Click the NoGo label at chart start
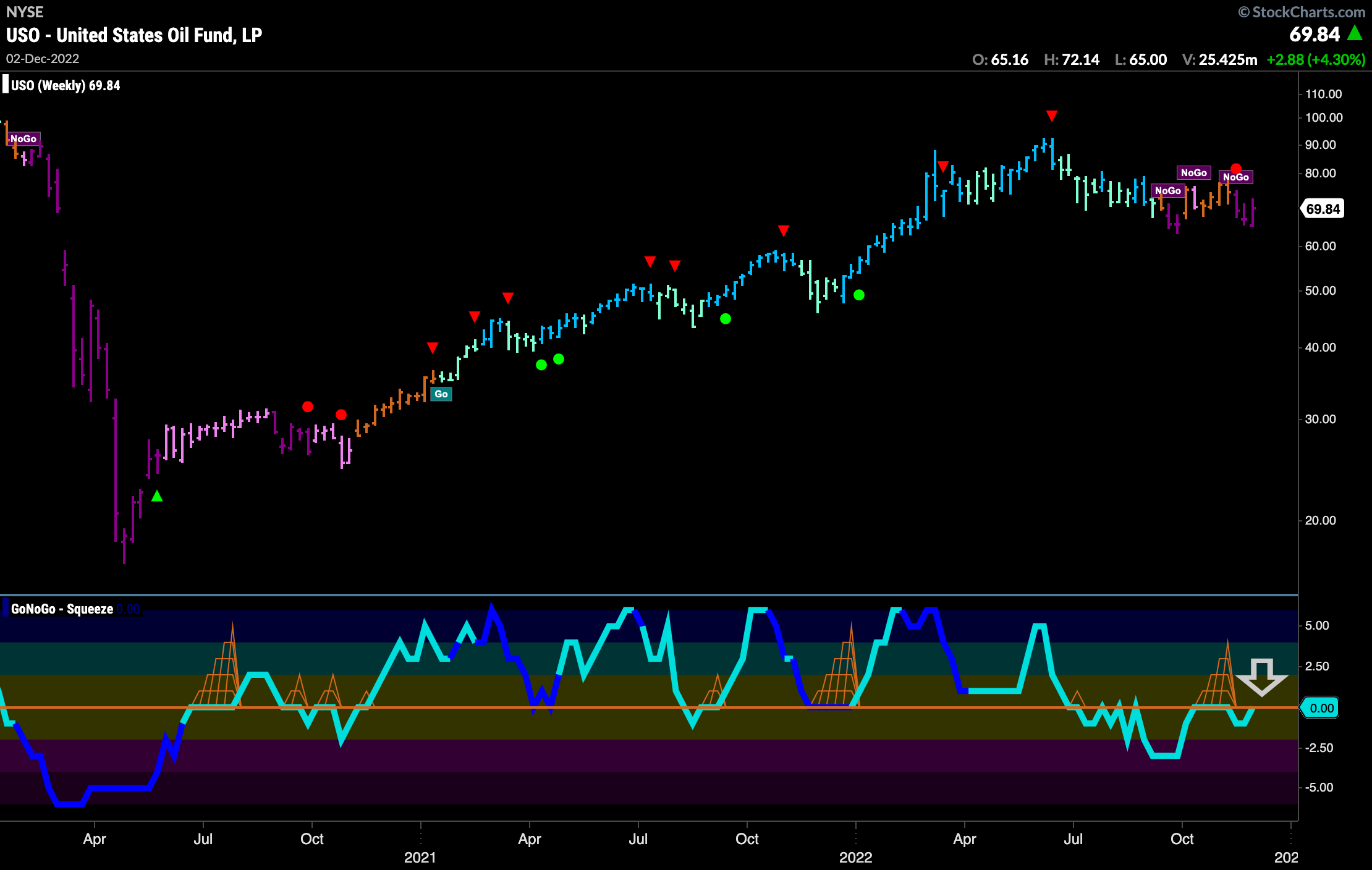 (x=23, y=139)
